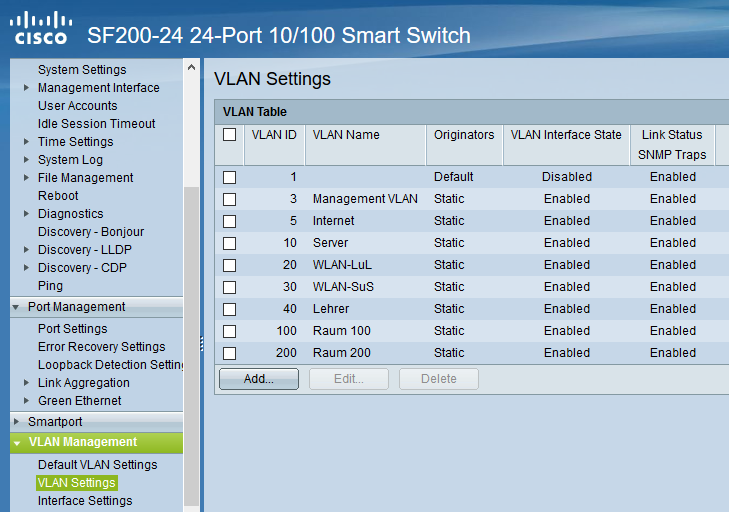Click the 'Disabled' state in VLAN 1 row
Image resolution: width=729 pixels, height=512 pixels.
point(567,177)
